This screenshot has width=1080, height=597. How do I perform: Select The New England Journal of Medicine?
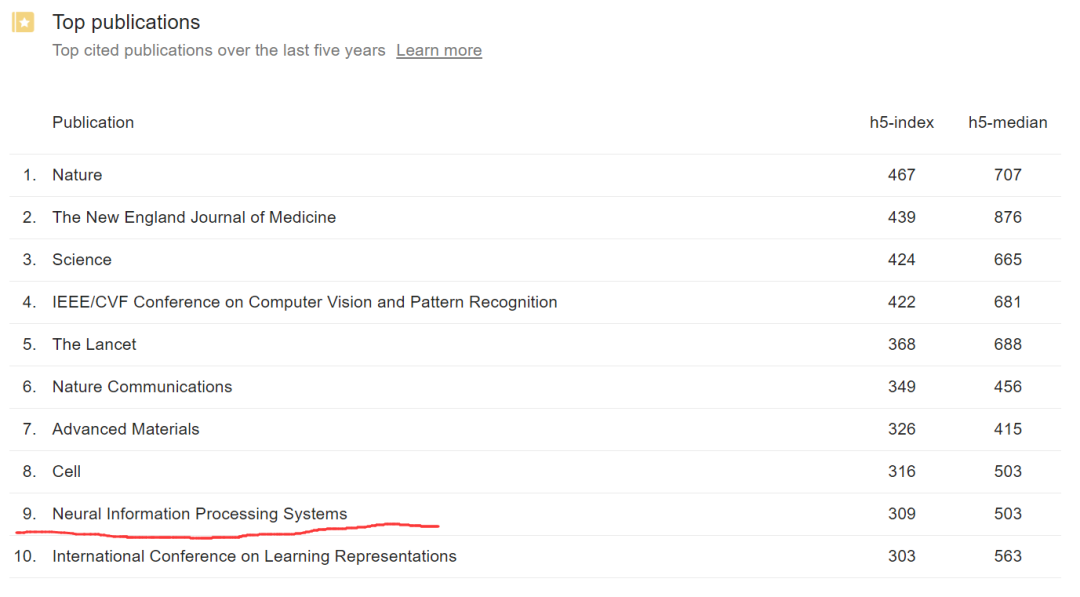click(194, 217)
